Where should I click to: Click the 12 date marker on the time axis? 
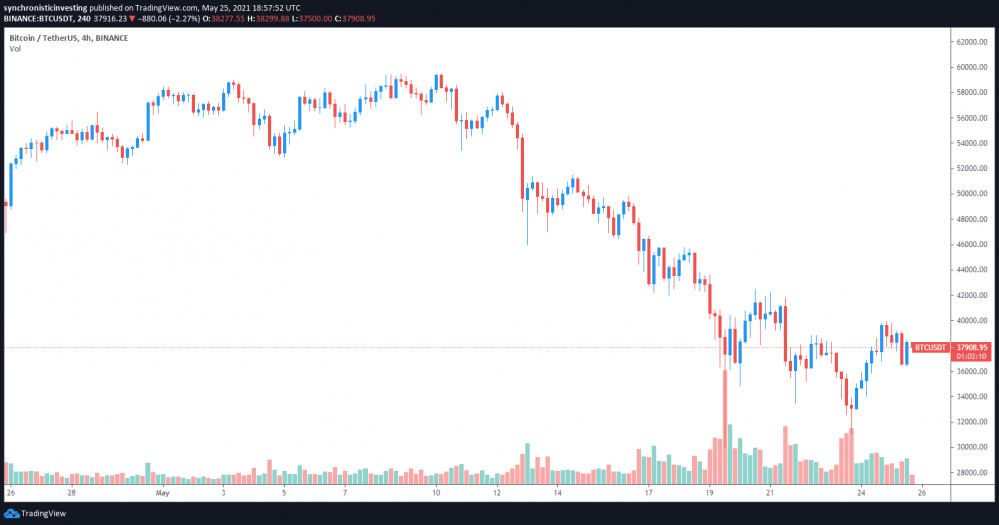pyautogui.click(x=497, y=493)
